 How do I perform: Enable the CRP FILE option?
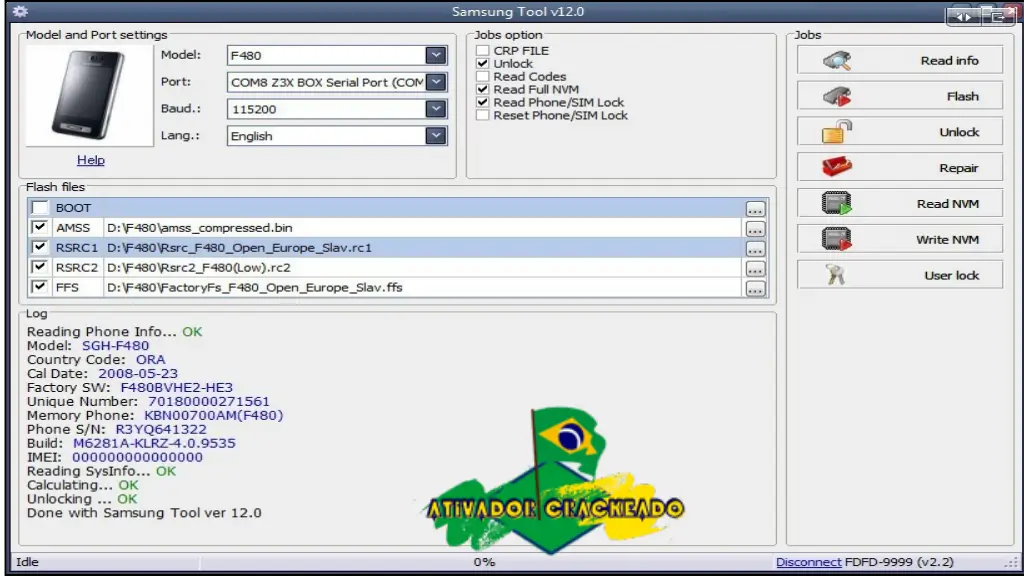(483, 50)
